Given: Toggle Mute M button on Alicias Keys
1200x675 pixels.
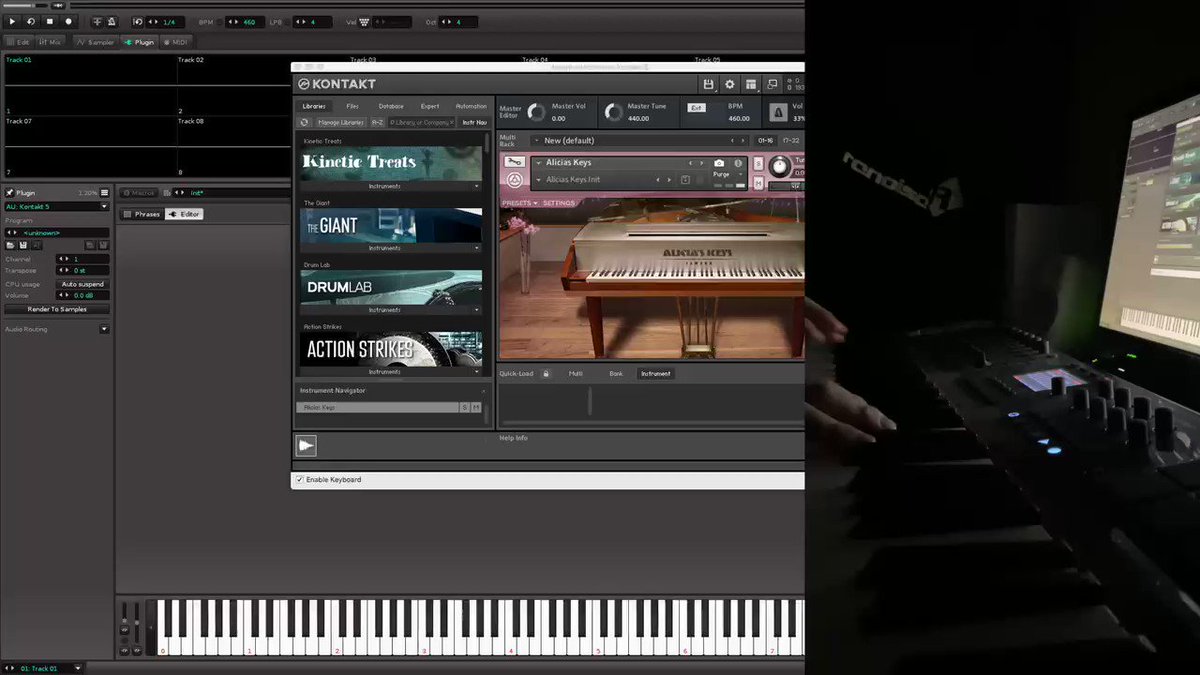Looking at the screenshot, I should [758, 182].
